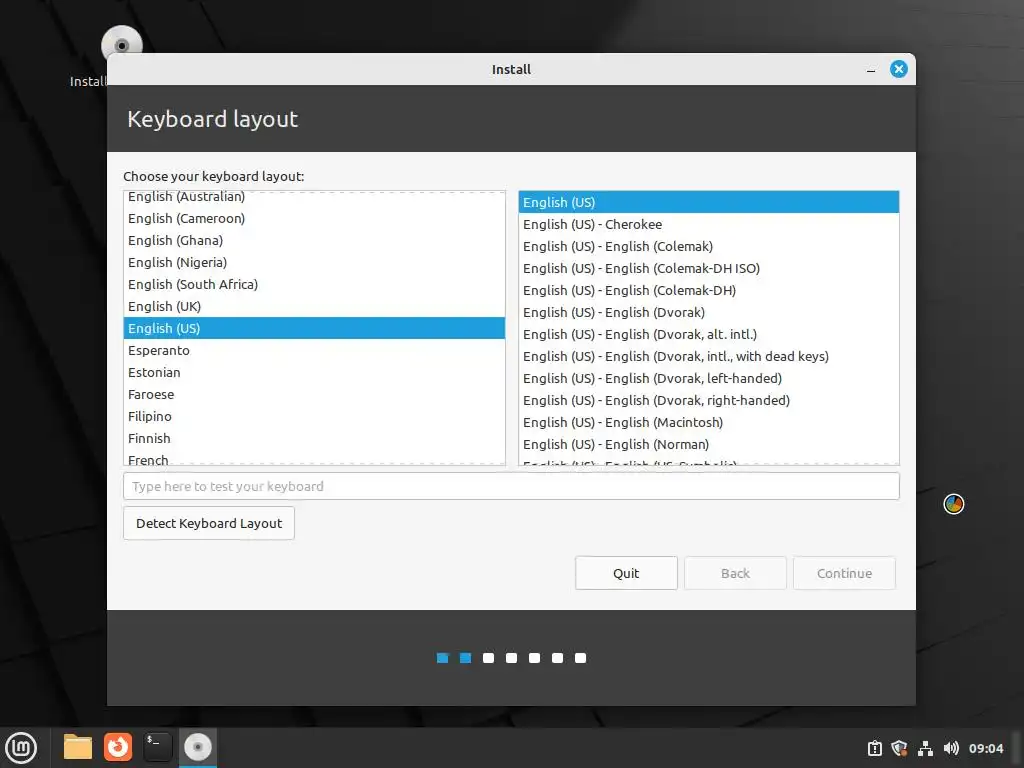
Task: Open the 09:04 clock calendar
Action: 986,748
